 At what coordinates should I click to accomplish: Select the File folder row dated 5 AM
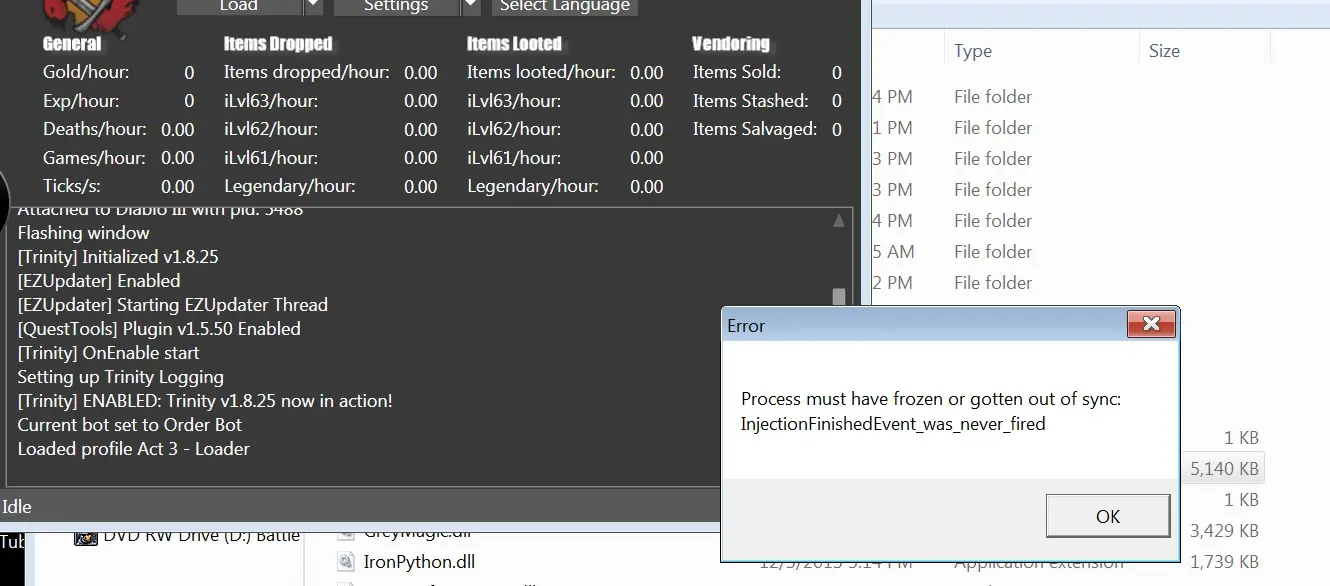point(992,252)
